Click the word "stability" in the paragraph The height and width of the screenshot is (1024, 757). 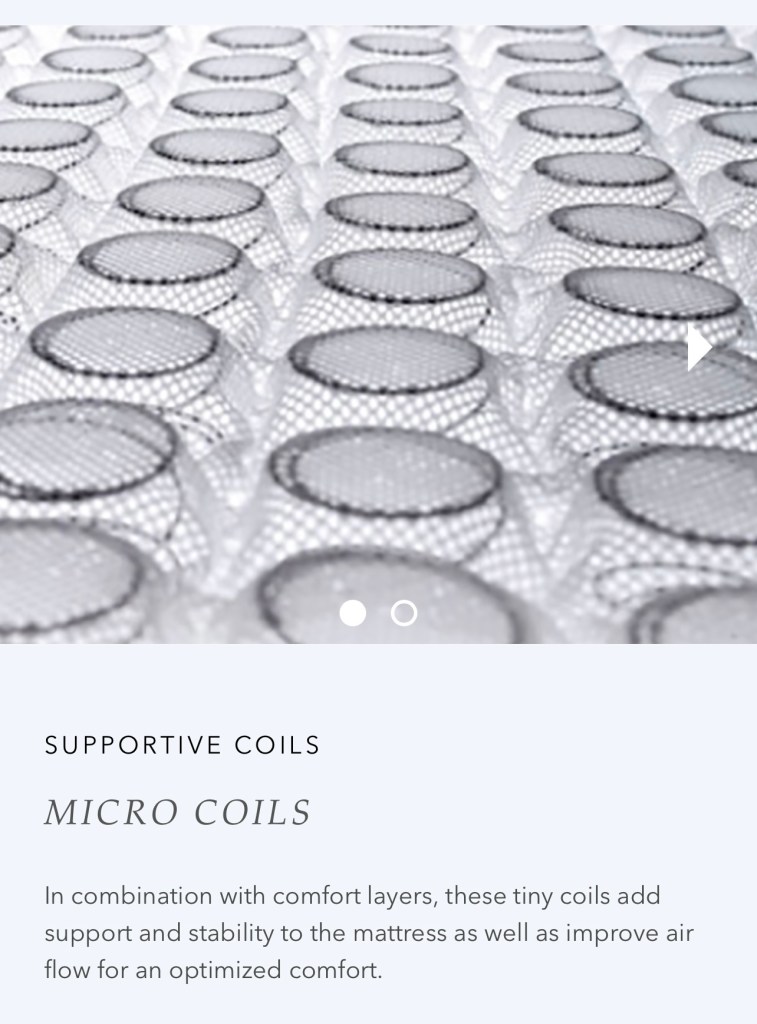[231, 934]
